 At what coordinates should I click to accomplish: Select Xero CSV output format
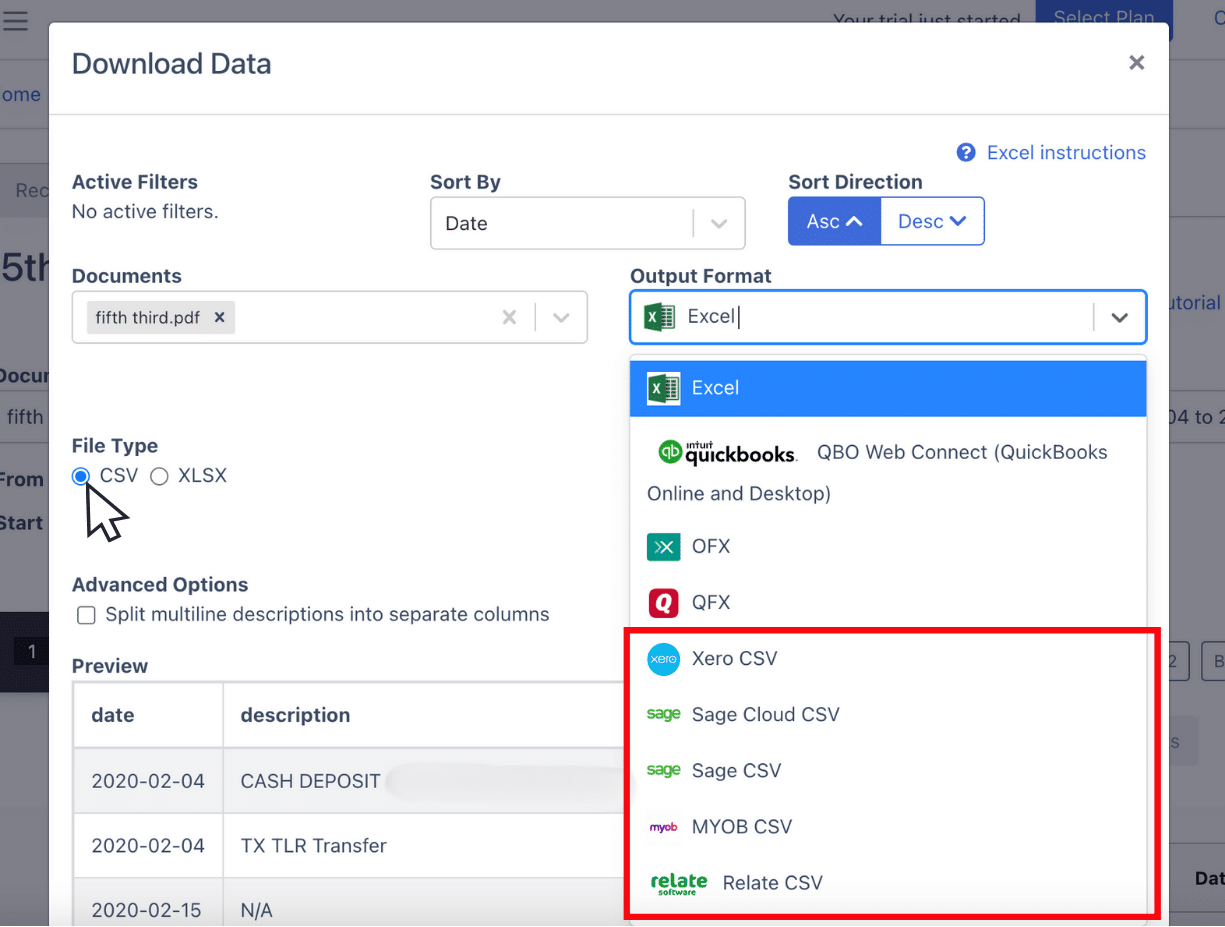888,658
